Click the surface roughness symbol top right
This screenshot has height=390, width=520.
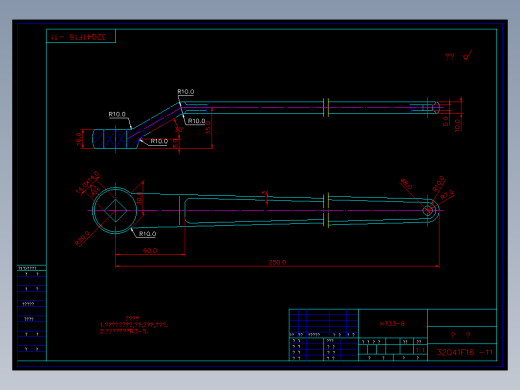point(467,55)
